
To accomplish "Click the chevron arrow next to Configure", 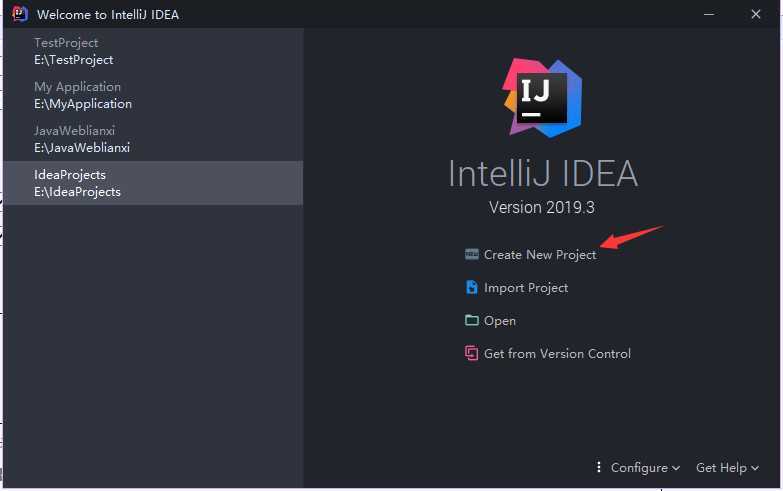I will 676,469.
